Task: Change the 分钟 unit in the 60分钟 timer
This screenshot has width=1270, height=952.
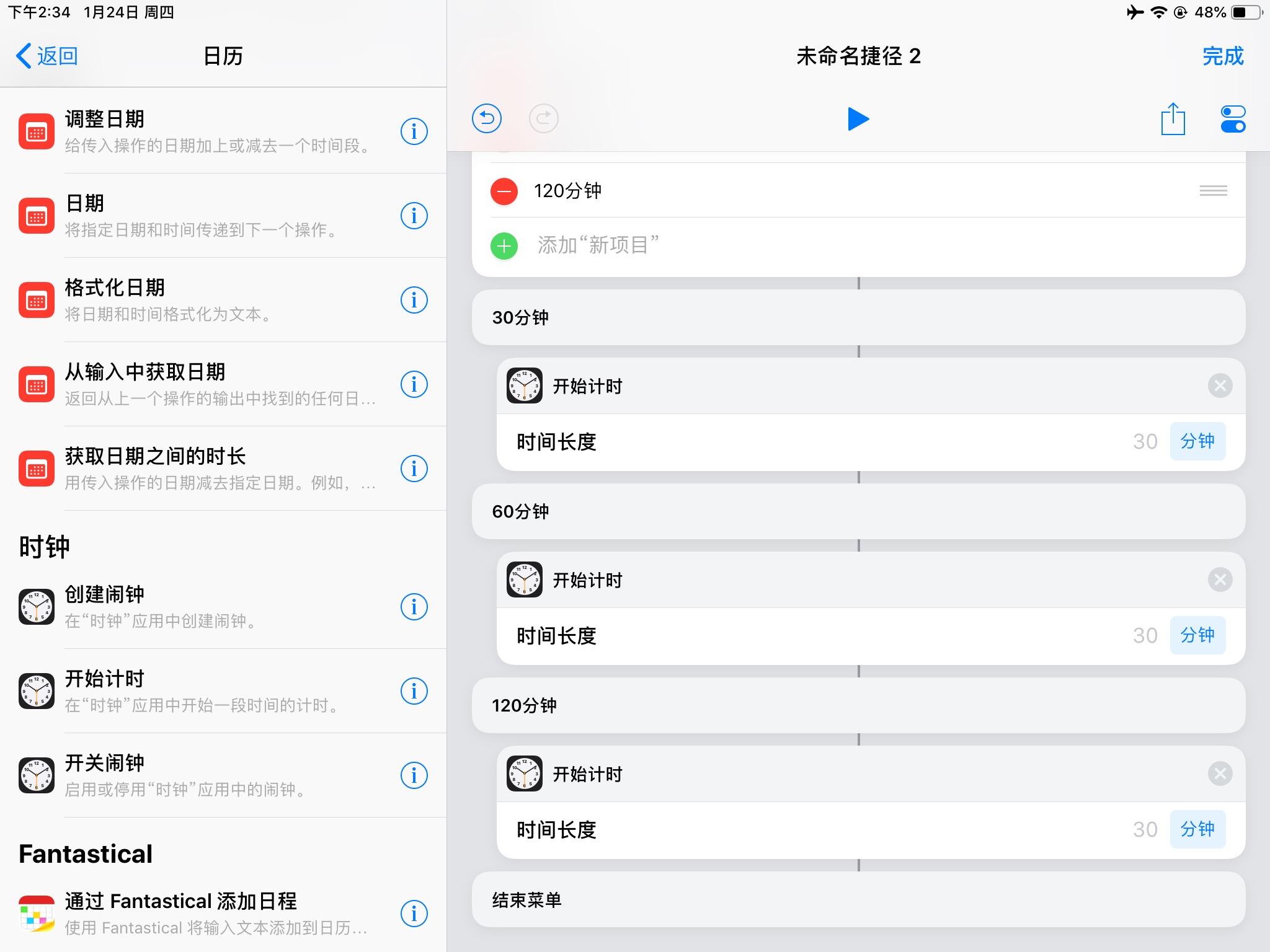Action: tap(1197, 635)
